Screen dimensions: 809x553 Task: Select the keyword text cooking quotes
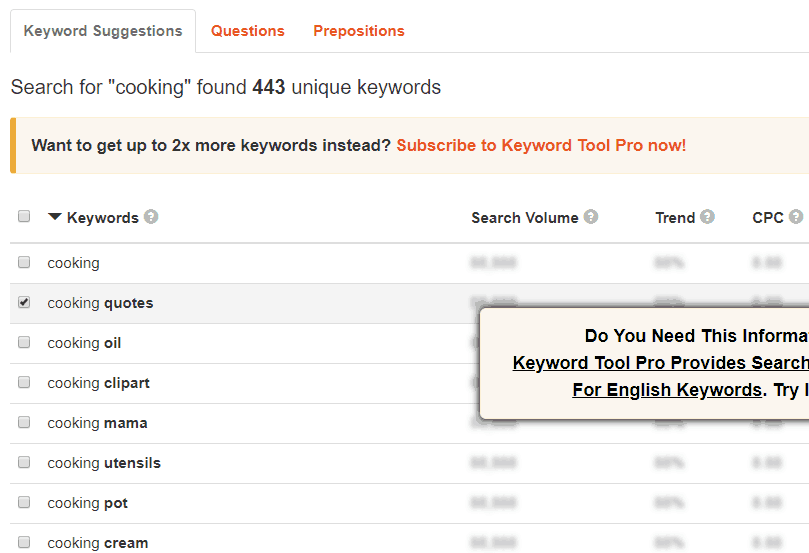(100, 303)
